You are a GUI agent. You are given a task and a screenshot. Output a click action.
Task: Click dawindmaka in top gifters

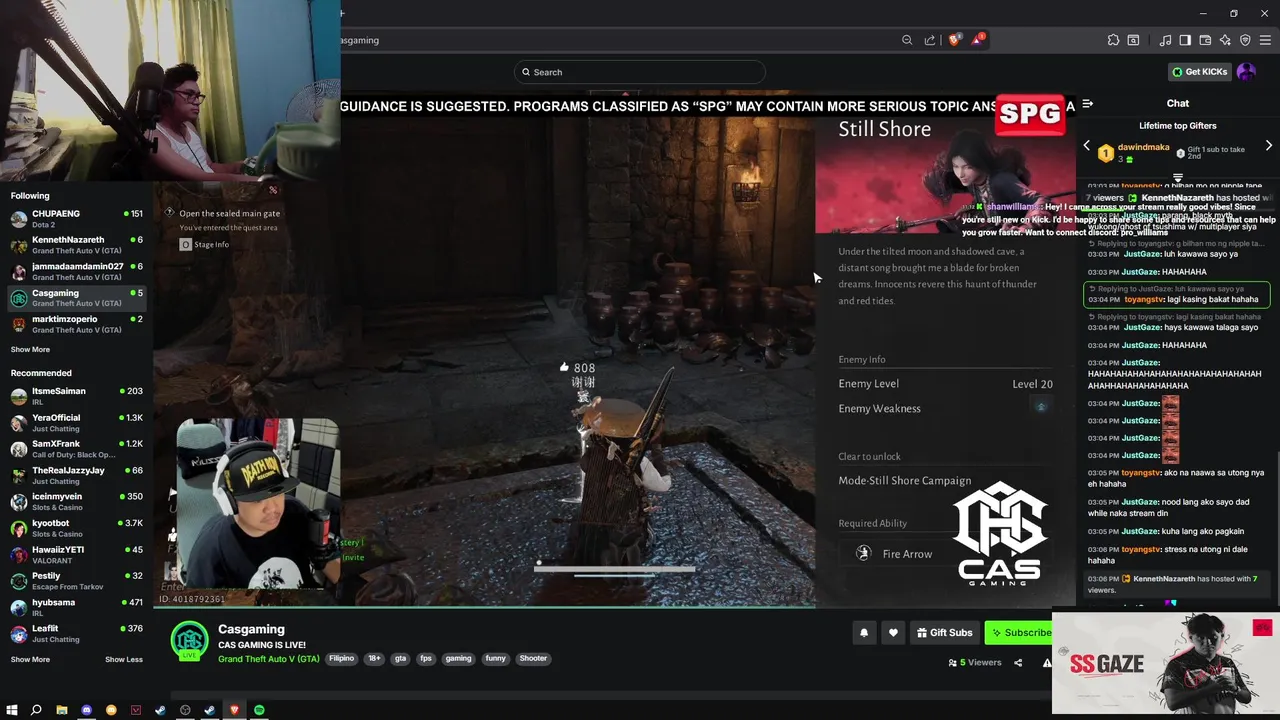coord(1143,147)
